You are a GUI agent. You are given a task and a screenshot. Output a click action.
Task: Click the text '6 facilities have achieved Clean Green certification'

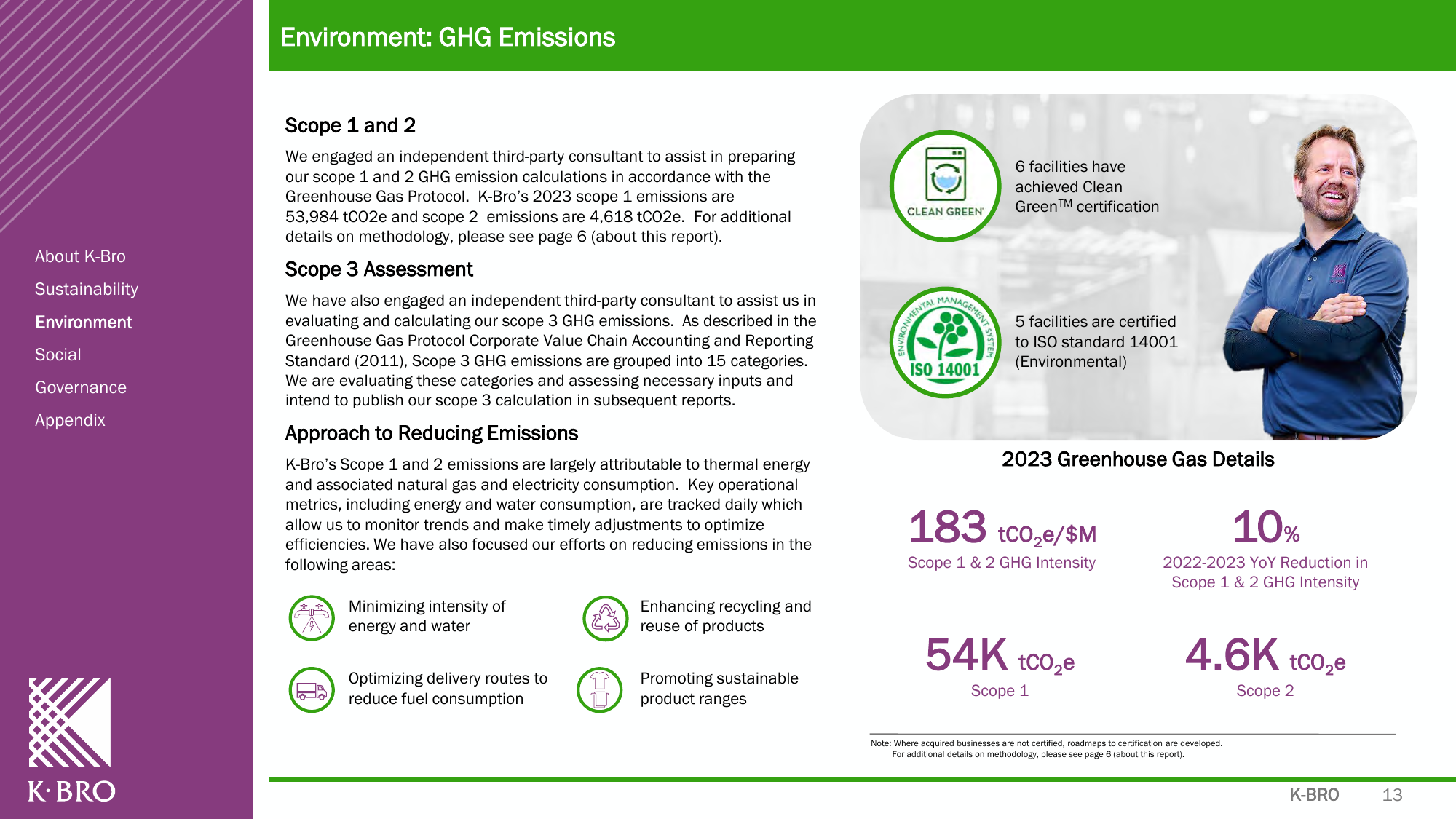tap(1087, 186)
